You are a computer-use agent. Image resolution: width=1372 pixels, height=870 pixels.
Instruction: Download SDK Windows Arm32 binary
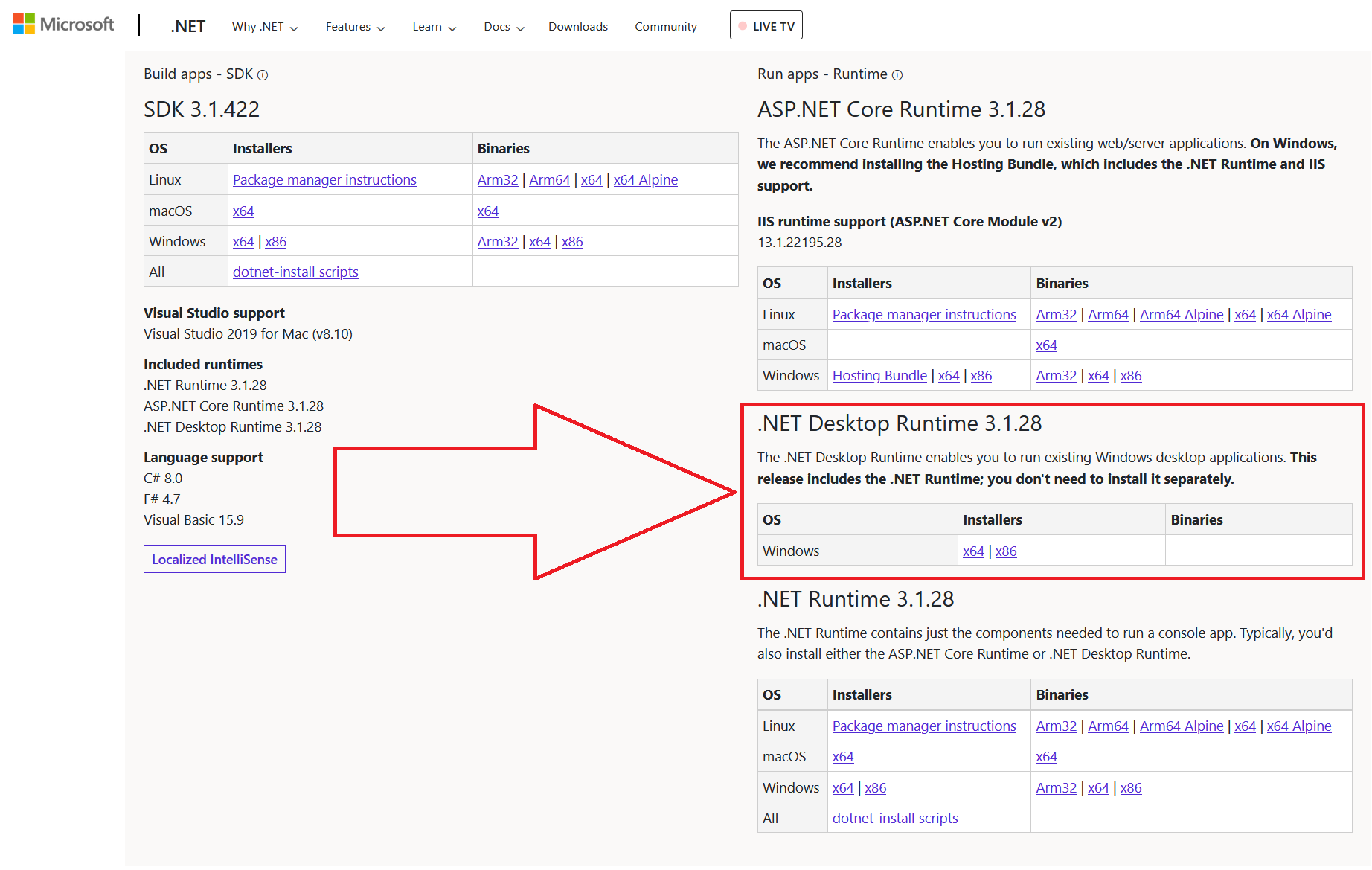(498, 242)
